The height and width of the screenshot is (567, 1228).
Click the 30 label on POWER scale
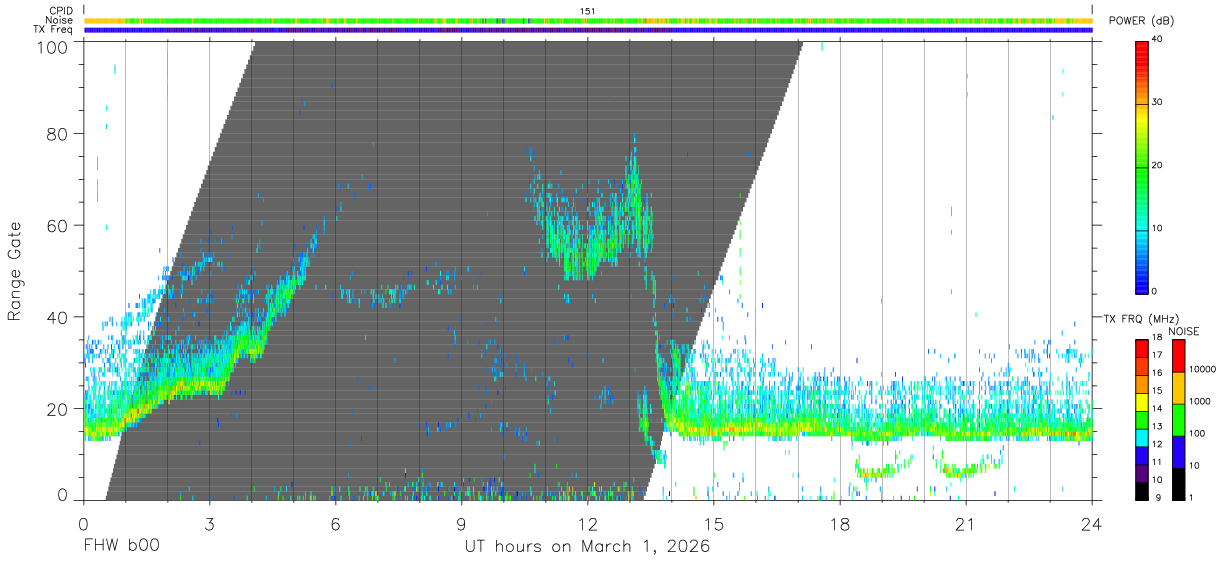point(1159,102)
